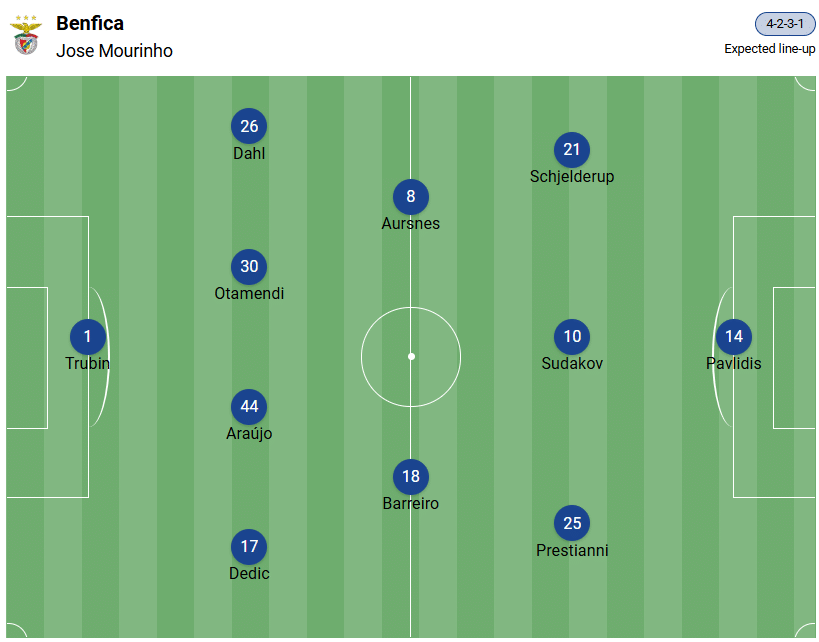Select goalkeeper Trubin's number 1 marker
Screen dimensions: 819x642
point(88,337)
